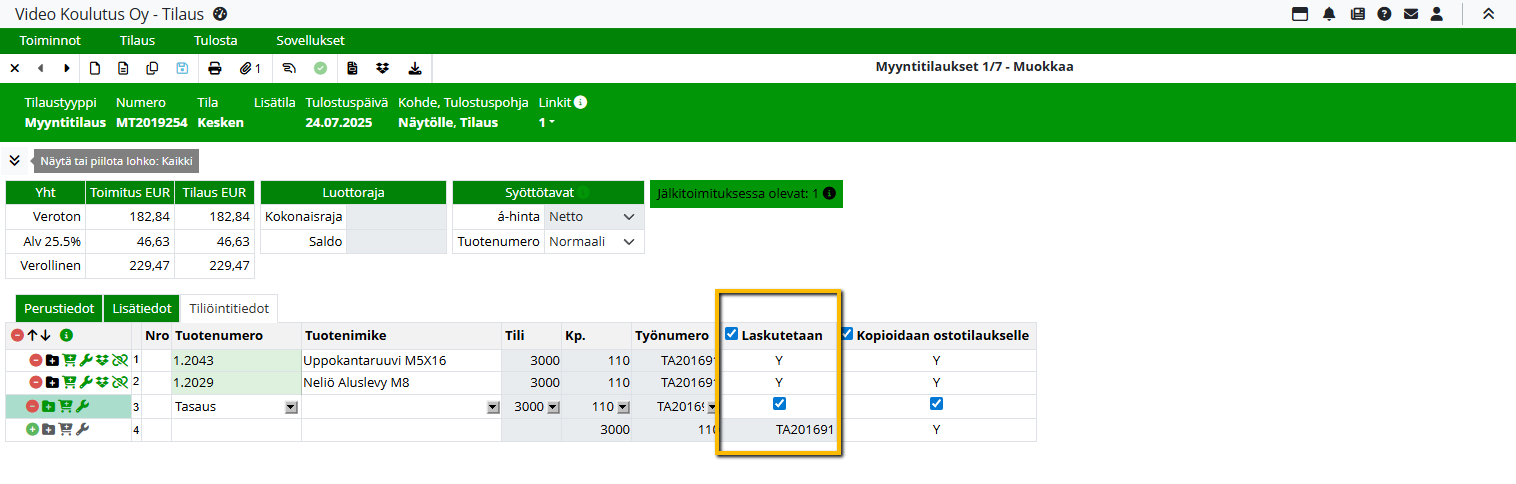Open the Tuotenumero Normaali dropdown
The height and width of the screenshot is (484, 1516).
point(593,241)
